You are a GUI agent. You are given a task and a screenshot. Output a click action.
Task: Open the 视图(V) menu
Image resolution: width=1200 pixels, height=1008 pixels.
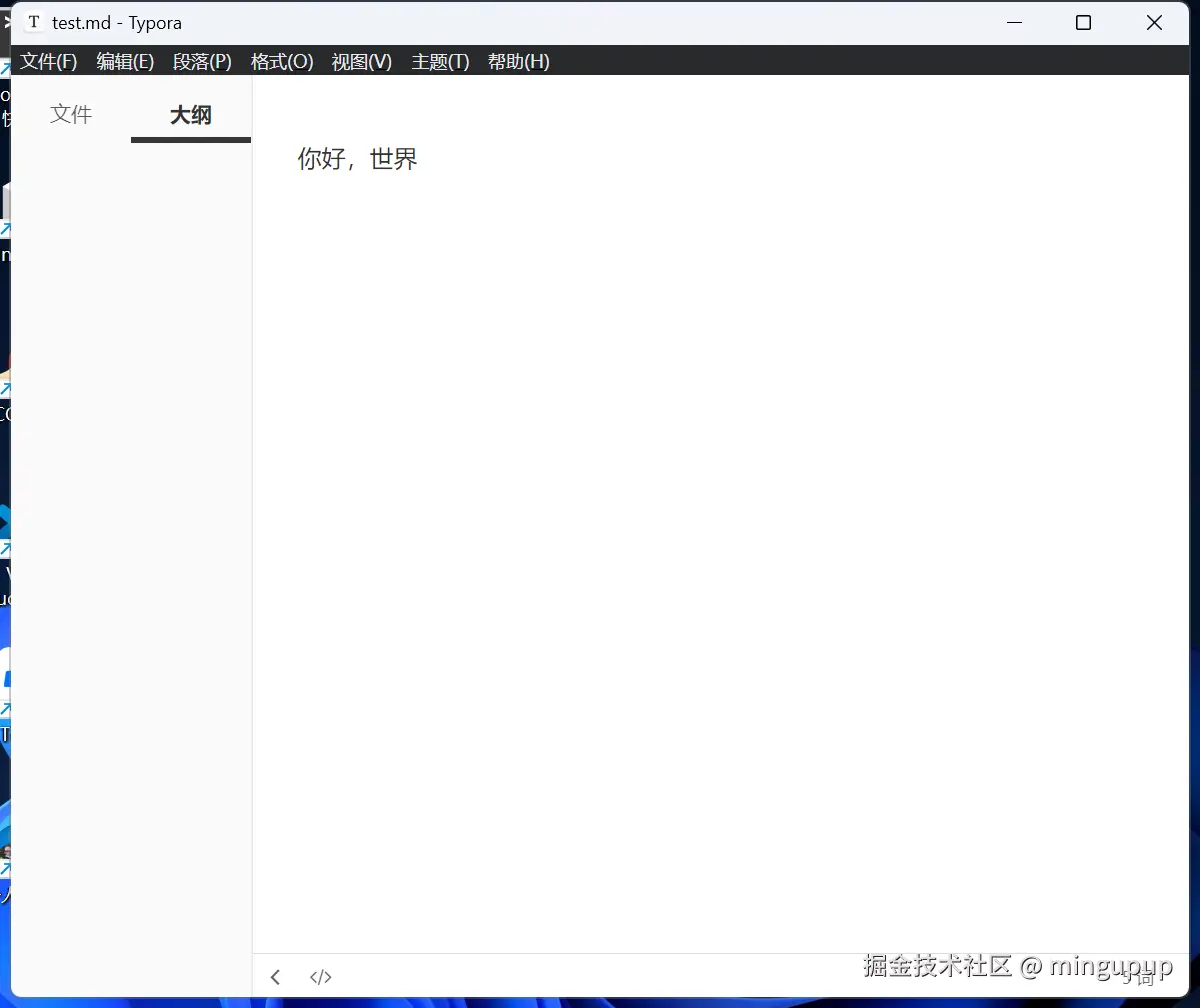point(361,61)
